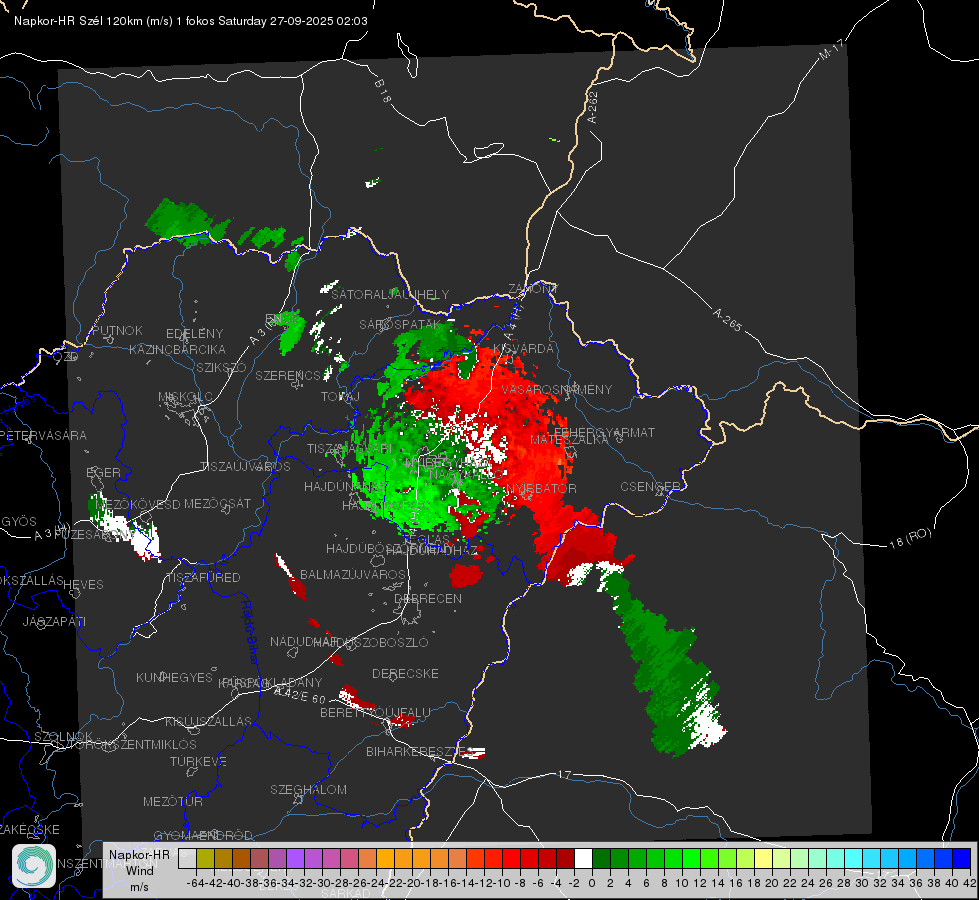The width and height of the screenshot is (979, 900).
Task: Click the M-17 road label
Action: coord(831,49)
